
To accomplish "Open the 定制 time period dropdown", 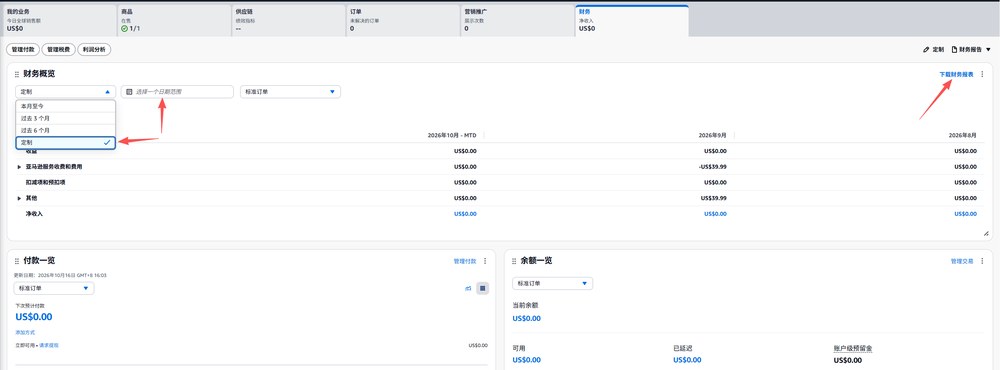I will coord(66,92).
